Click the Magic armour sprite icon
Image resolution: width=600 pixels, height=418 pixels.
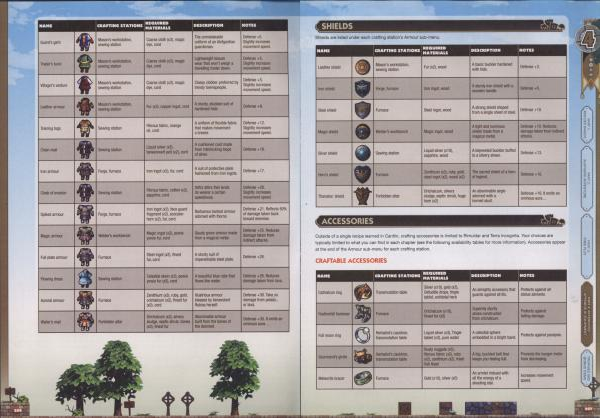click(85, 235)
